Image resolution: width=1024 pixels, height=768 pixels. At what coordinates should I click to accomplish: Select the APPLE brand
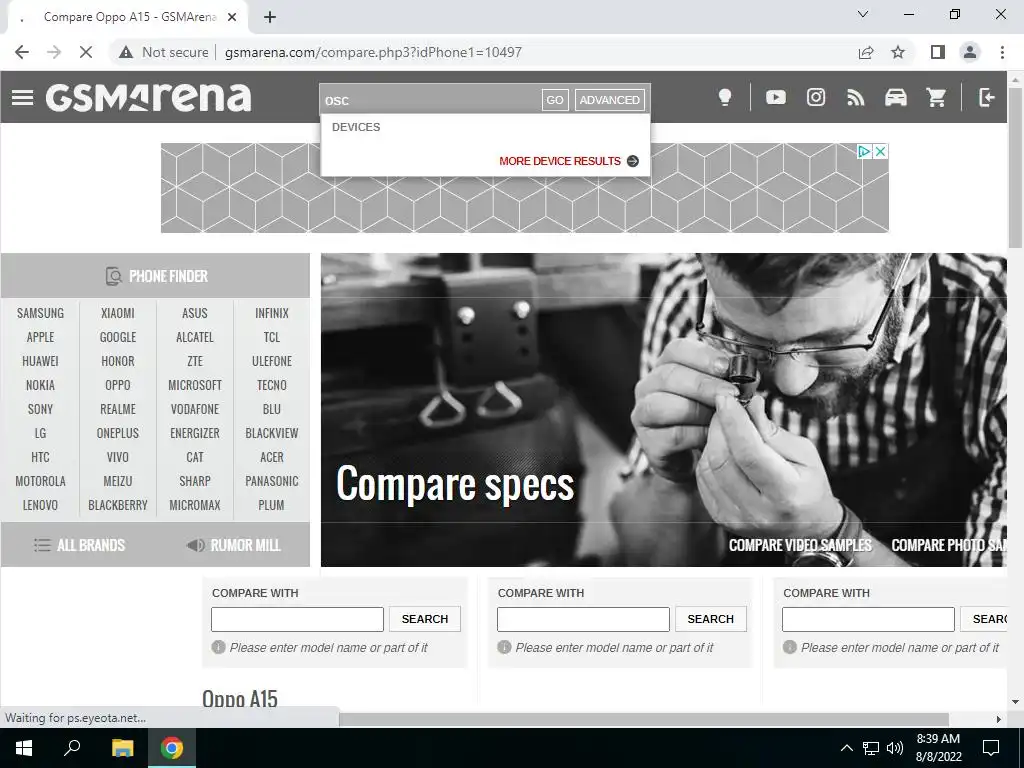coord(40,337)
